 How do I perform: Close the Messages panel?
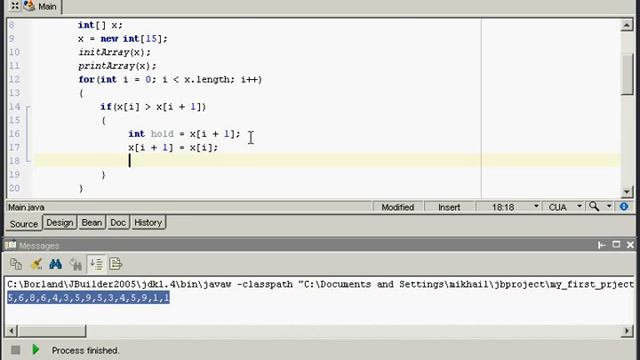pyautogui.click(x=630, y=244)
